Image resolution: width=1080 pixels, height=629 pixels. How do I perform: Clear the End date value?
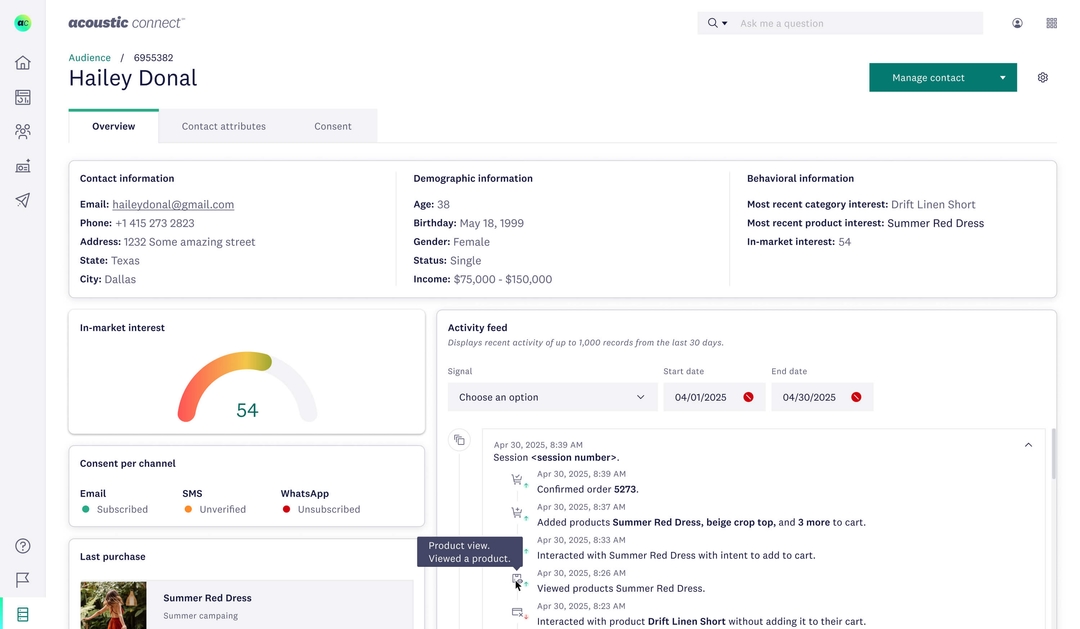pyautogui.click(x=856, y=397)
